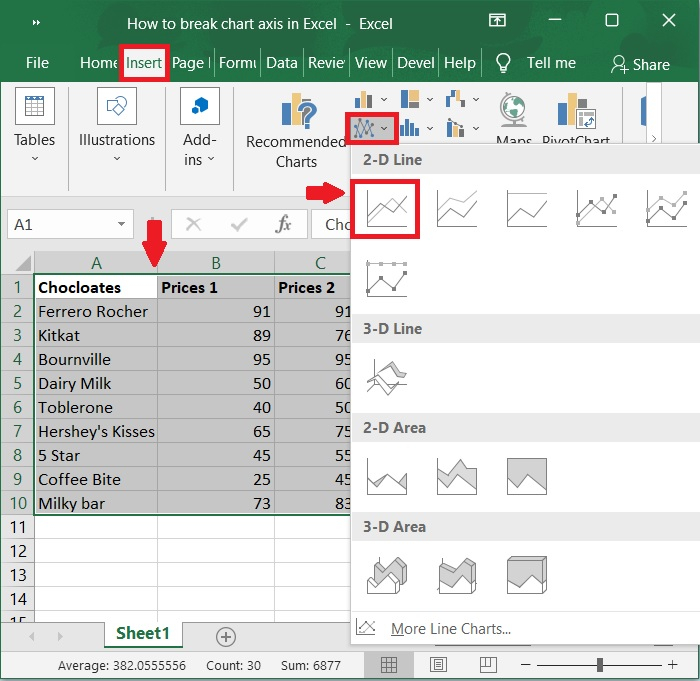Choose the first 2-D Area chart
The width and height of the screenshot is (700, 681).
point(386,476)
